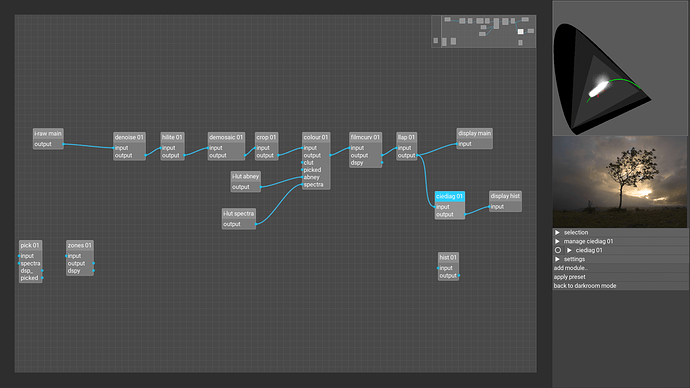Click the hist 01 output connector
Viewport: 690px width, 388px height.
tap(459, 275)
